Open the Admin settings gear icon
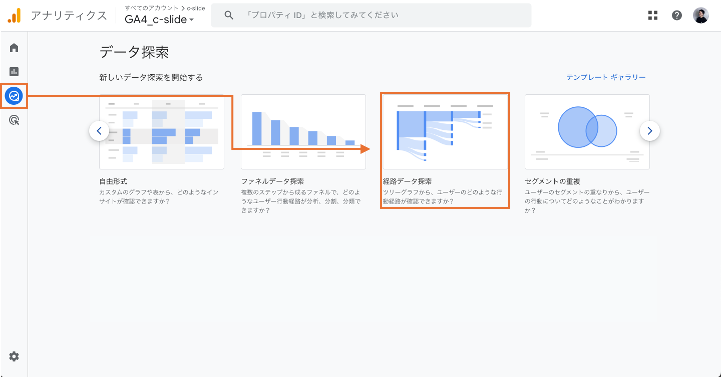721x377 pixels. [14, 356]
